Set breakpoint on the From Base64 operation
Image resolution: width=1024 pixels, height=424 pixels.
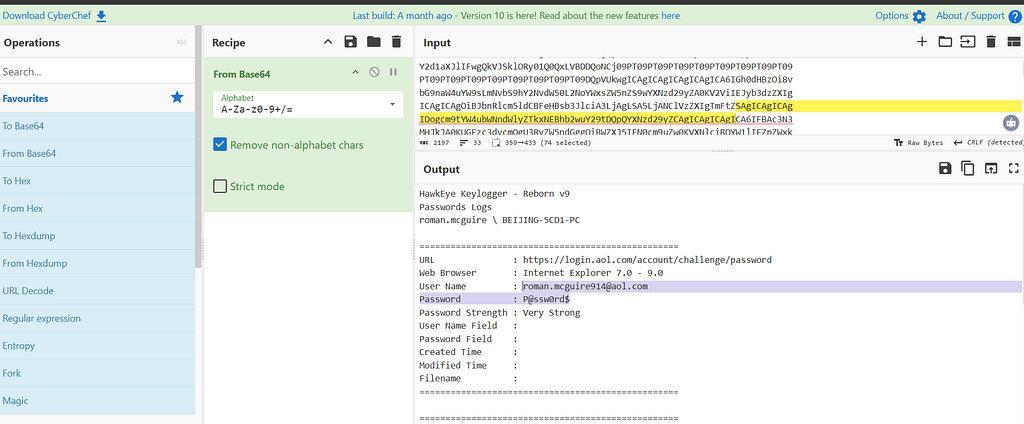point(393,73)
